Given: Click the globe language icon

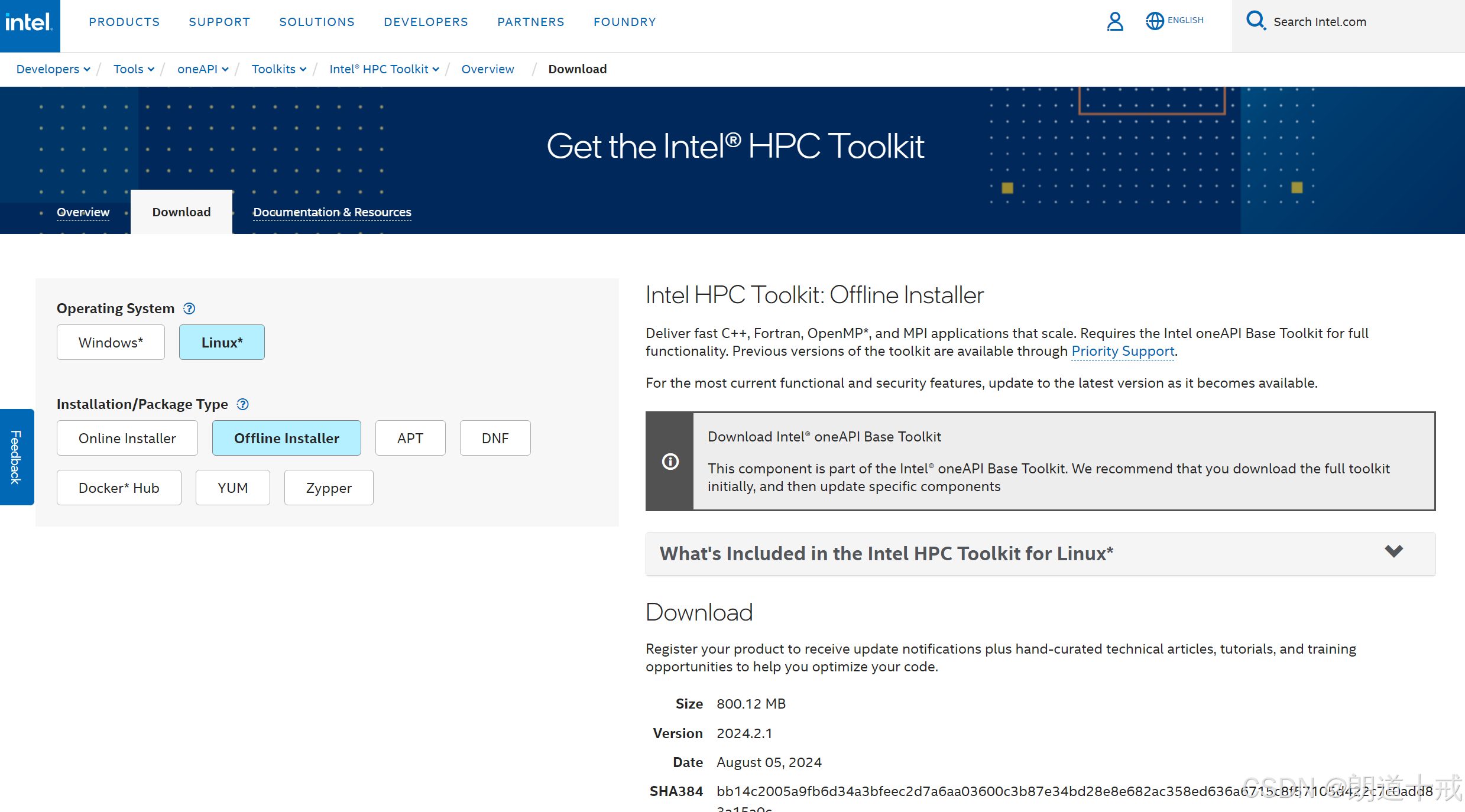Looking at the screenshot, I should click(1155, 21).
